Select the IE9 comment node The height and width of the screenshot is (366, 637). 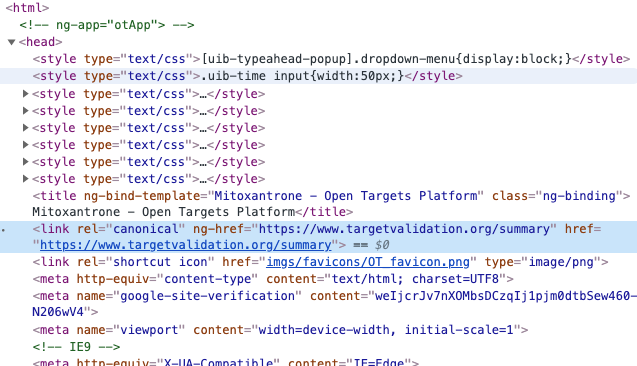point(76,347)
